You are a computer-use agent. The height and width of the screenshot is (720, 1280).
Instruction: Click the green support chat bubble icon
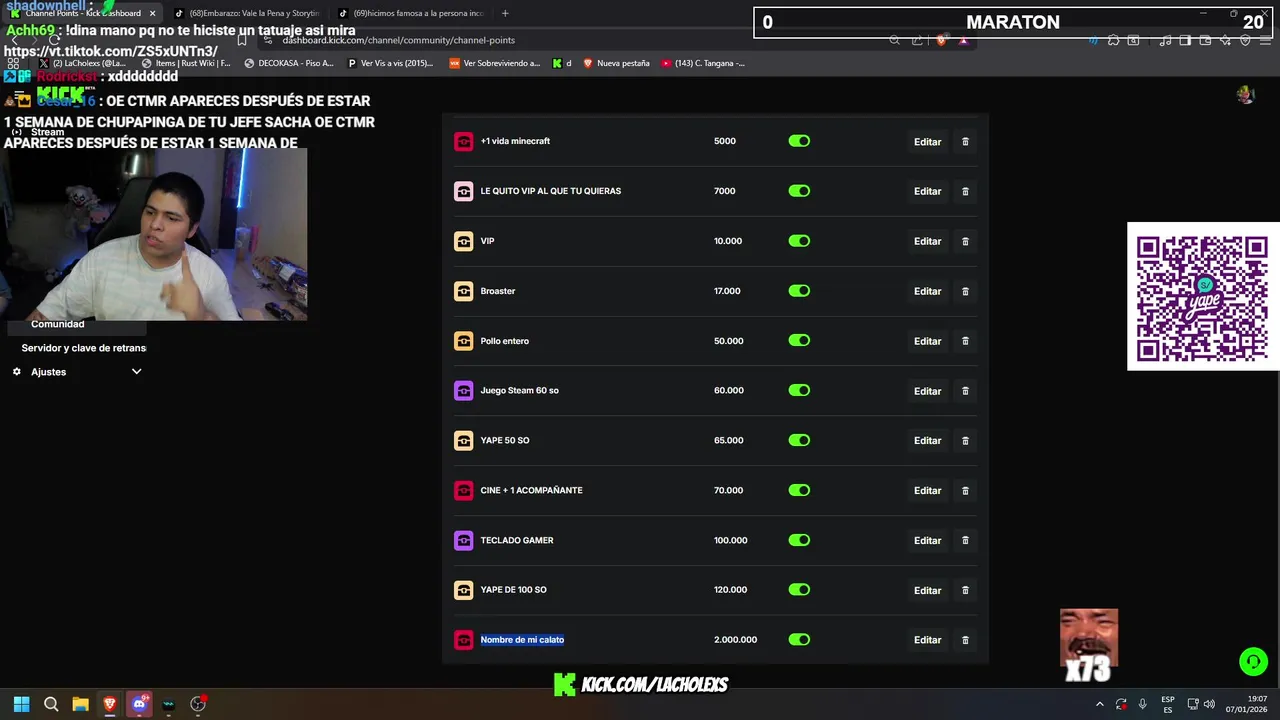click(x=1253, y=662)
